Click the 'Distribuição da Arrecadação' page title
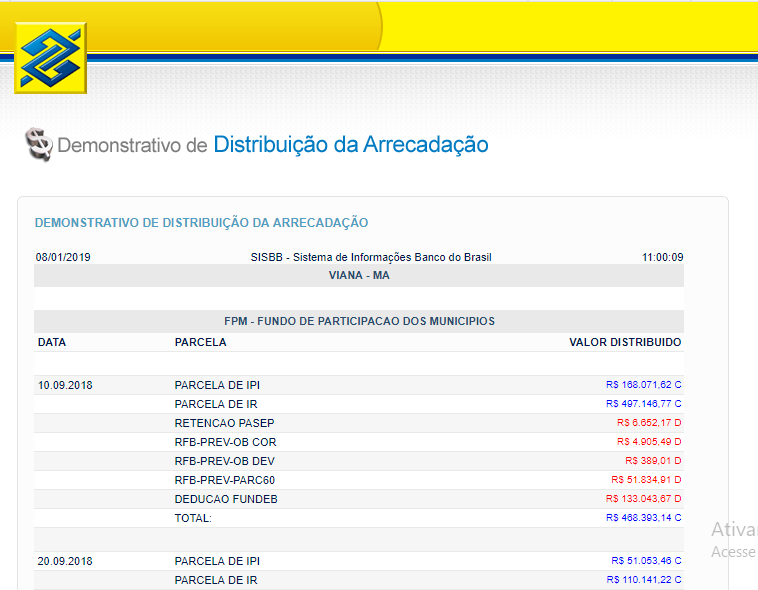Image resolution: width=758 pixels, height=590 pixels. pyautogui.click(x=350, y=145)
